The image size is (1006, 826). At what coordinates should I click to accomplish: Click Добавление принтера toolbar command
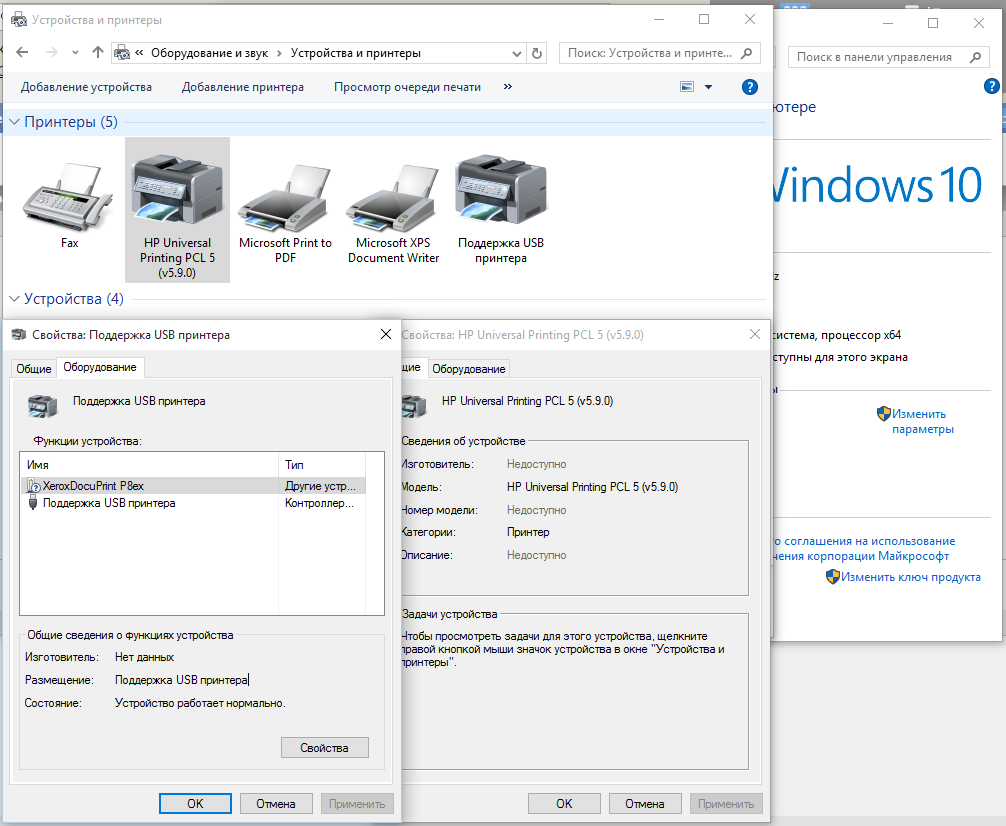pyautogui.click(x=242, y=87)
